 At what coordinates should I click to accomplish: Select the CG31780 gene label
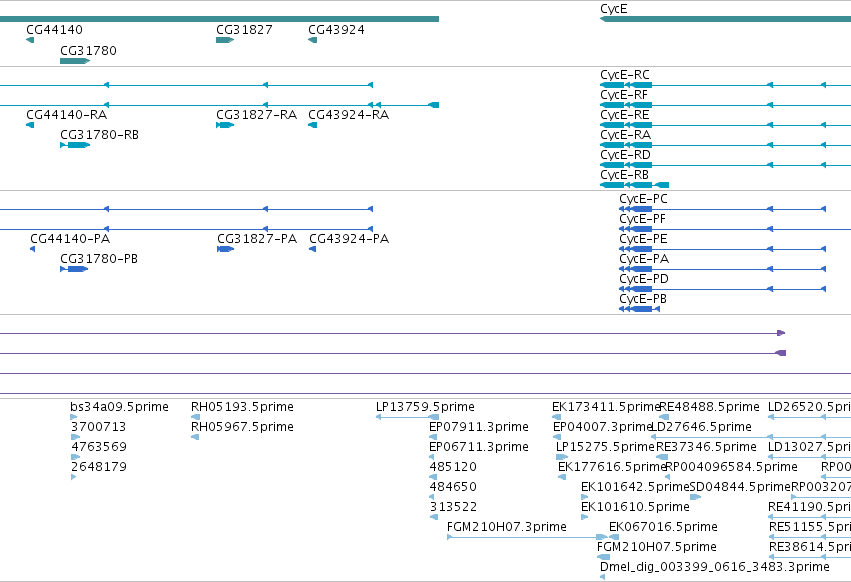click(88, 50)
